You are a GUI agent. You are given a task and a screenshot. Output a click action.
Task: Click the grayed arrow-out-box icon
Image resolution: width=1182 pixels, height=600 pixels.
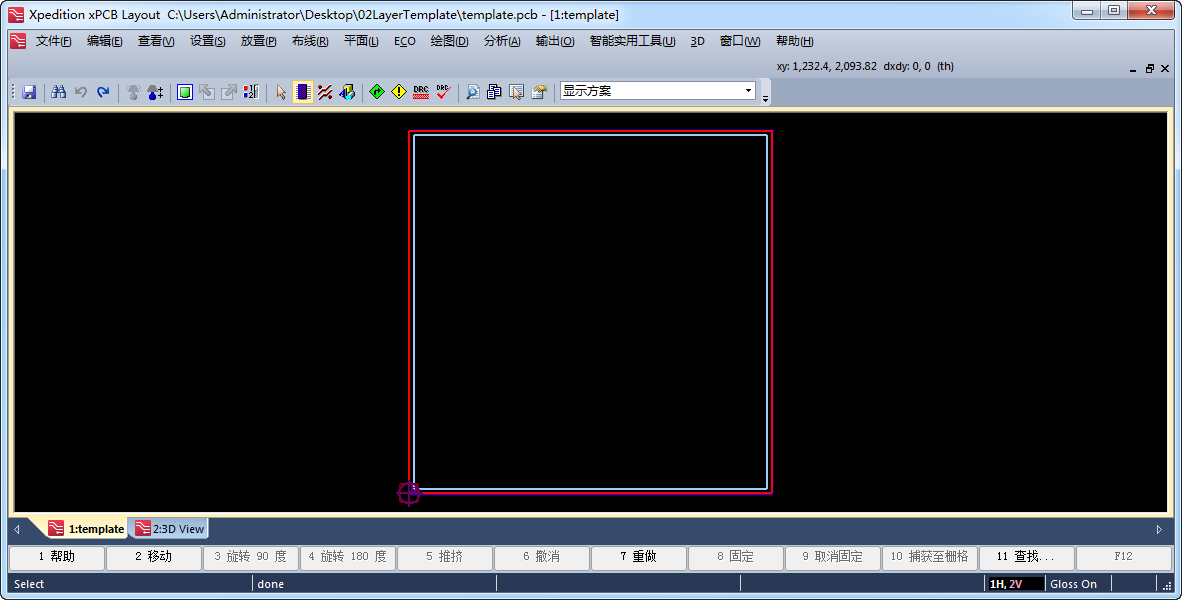pyautogui.click(x=229, y=92)
